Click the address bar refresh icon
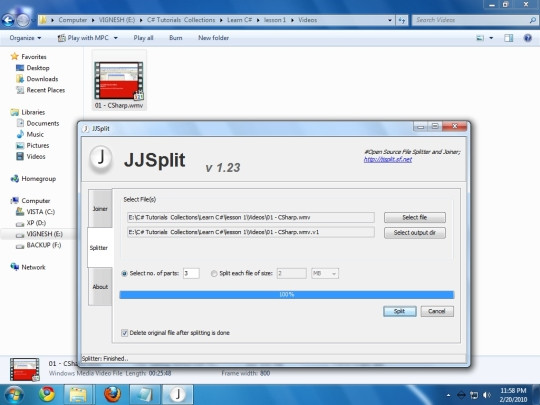 [402, 20]
